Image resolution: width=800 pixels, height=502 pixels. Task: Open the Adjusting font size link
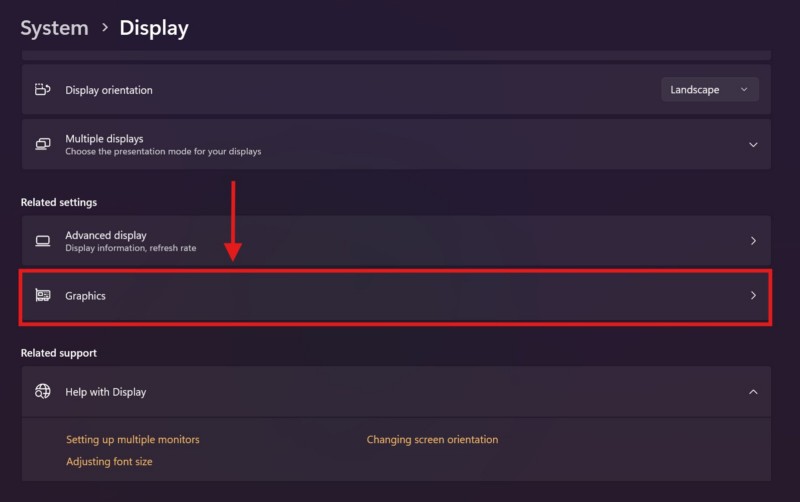pyautogui.click(x=109, y=462)
